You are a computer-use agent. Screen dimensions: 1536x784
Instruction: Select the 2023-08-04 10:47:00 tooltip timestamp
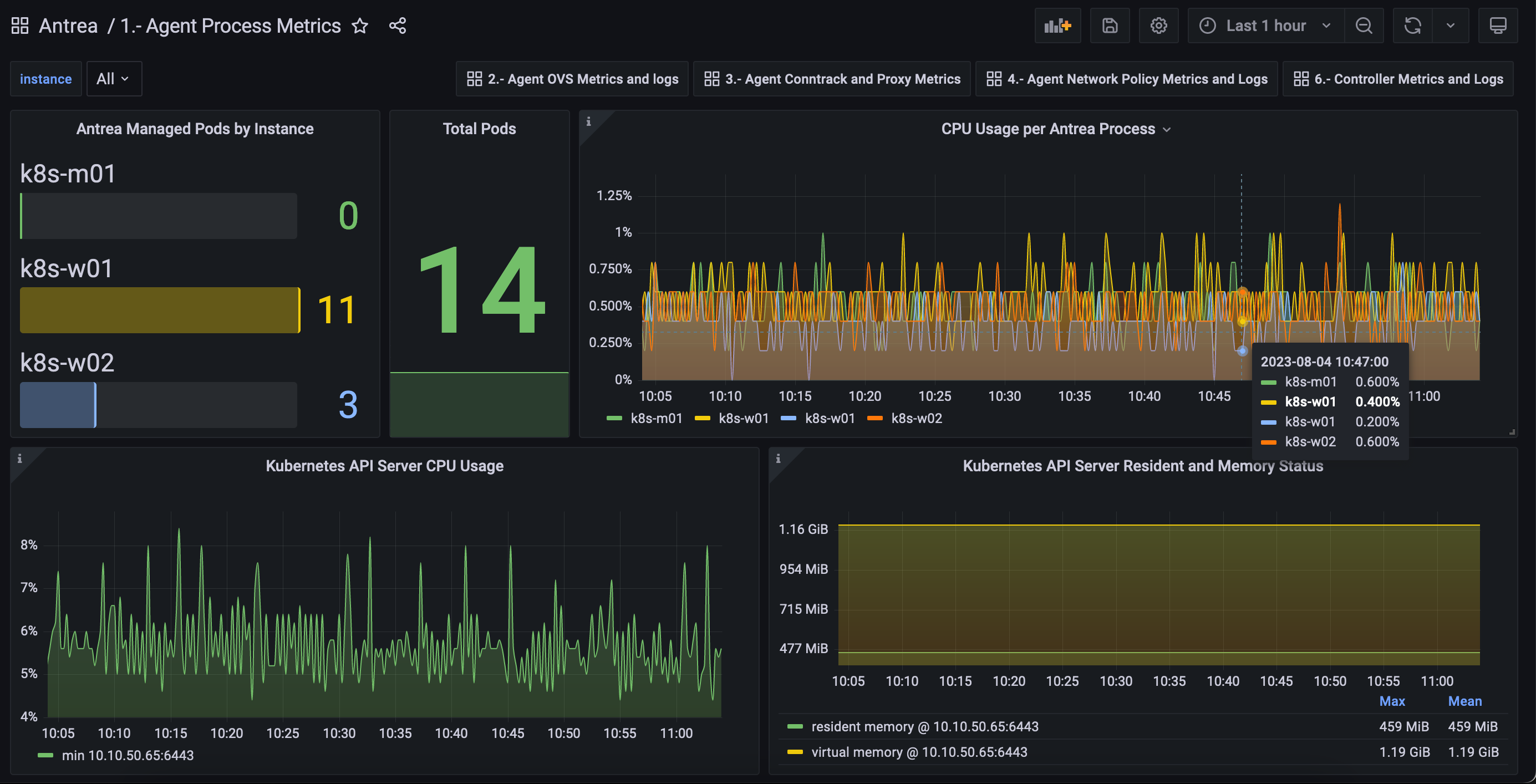pos(1324,362)
